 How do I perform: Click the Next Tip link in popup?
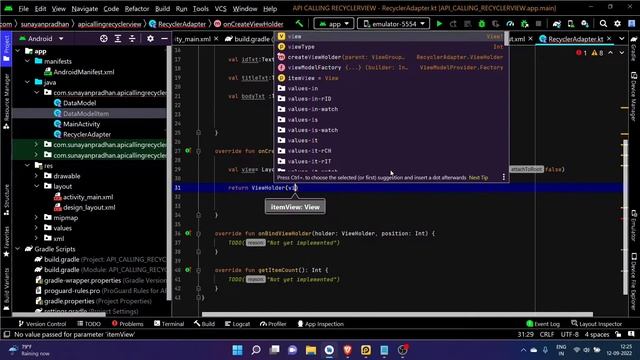pos(478,178)
